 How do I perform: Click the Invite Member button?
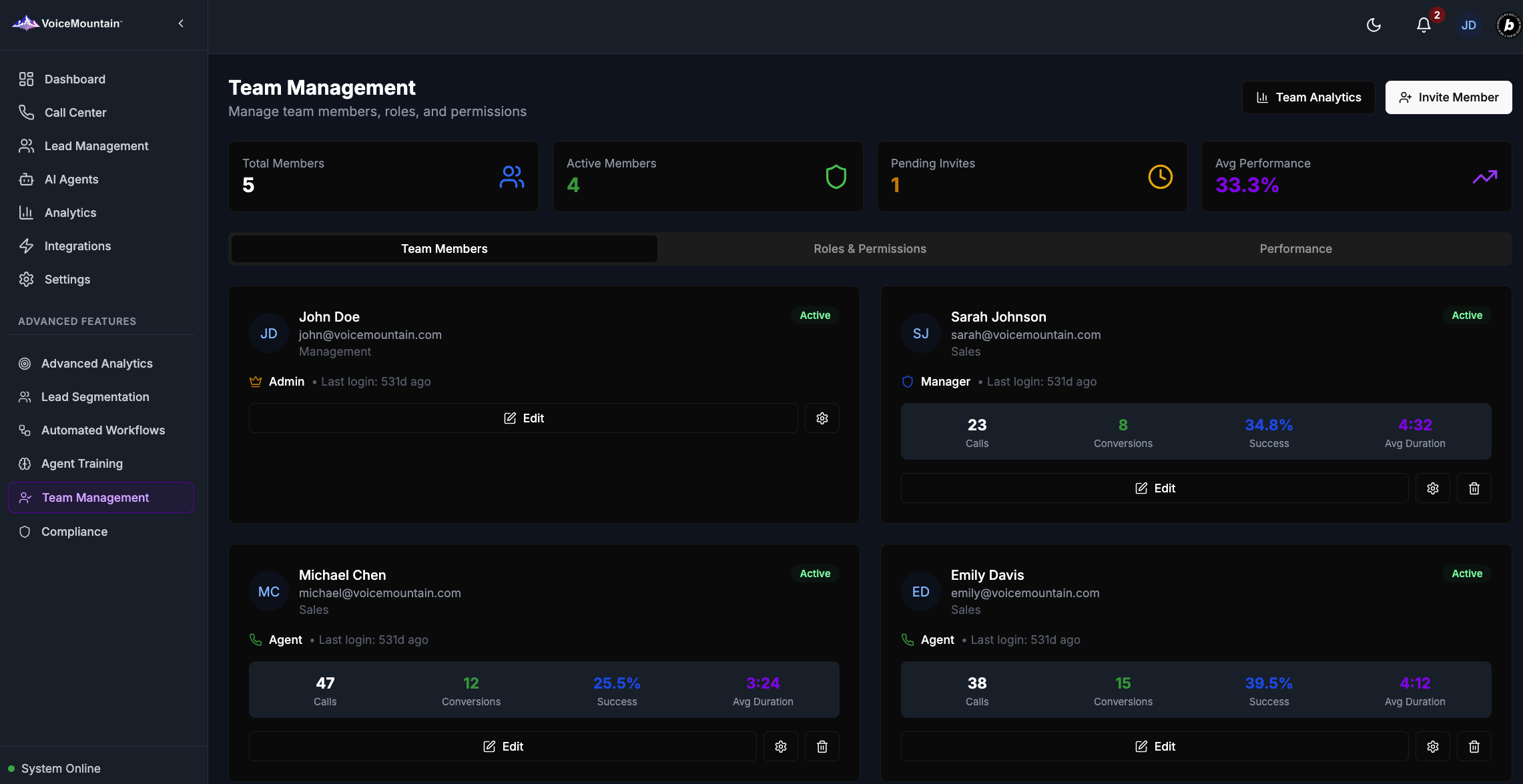tap(1448, 97)
